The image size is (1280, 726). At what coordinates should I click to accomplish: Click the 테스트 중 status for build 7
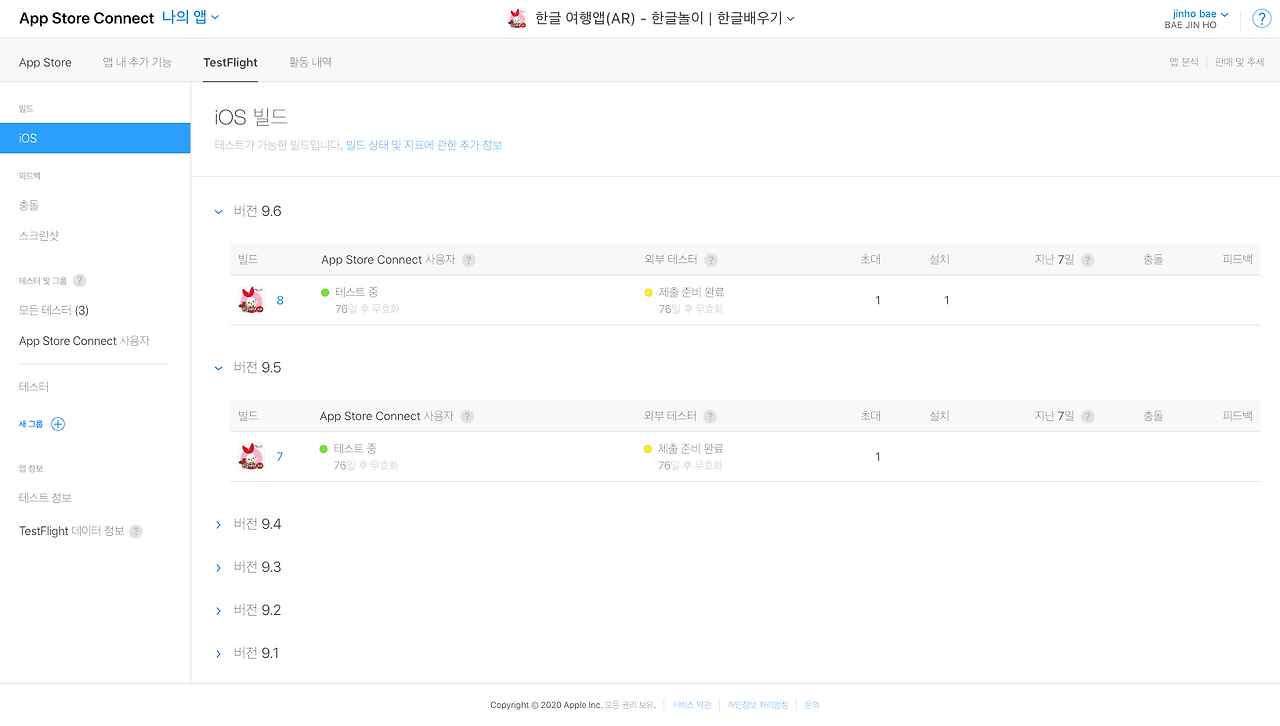tap(355, 449)
